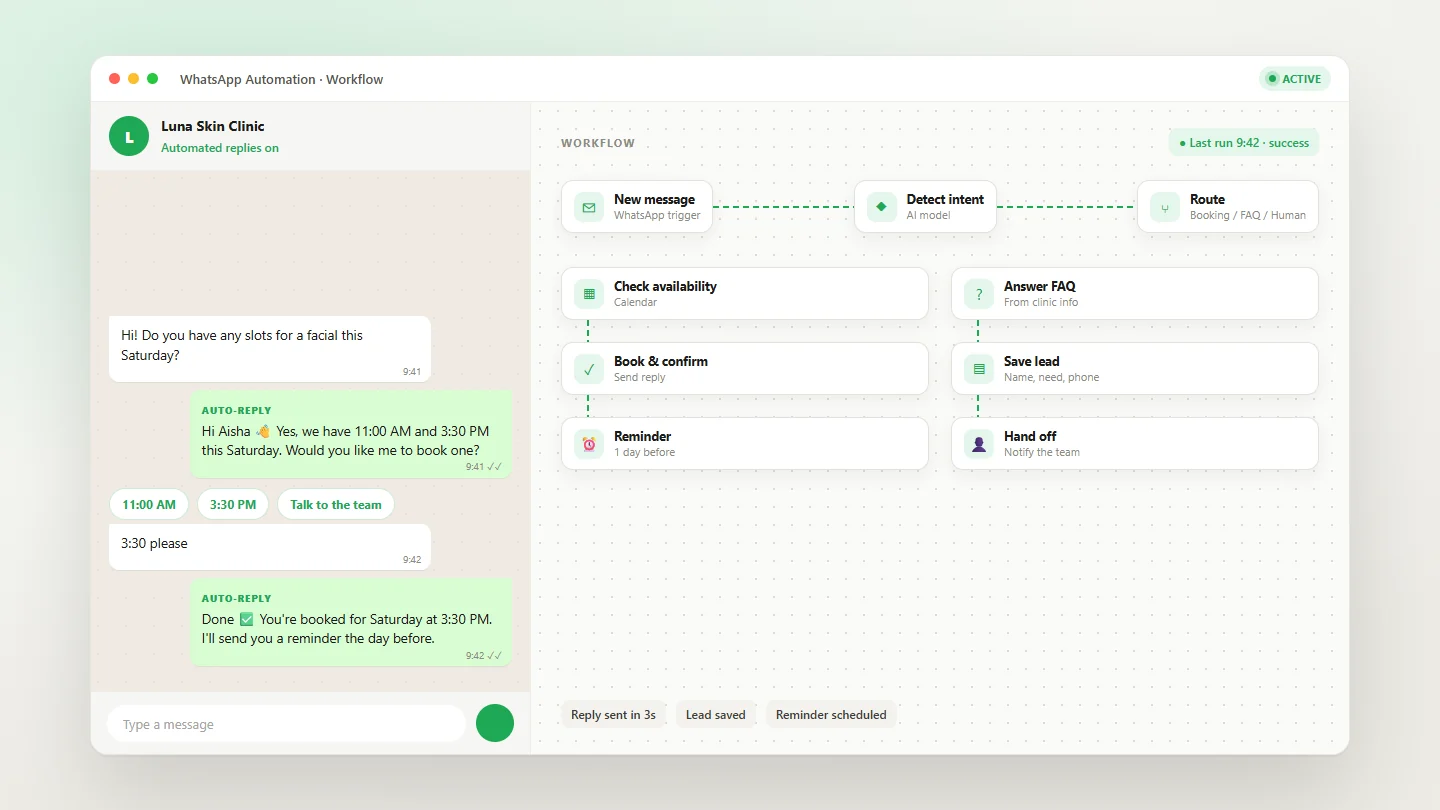Click the Hand off node title
Viewport: 1440px width, 810px height.
(x=1030, y=437)
